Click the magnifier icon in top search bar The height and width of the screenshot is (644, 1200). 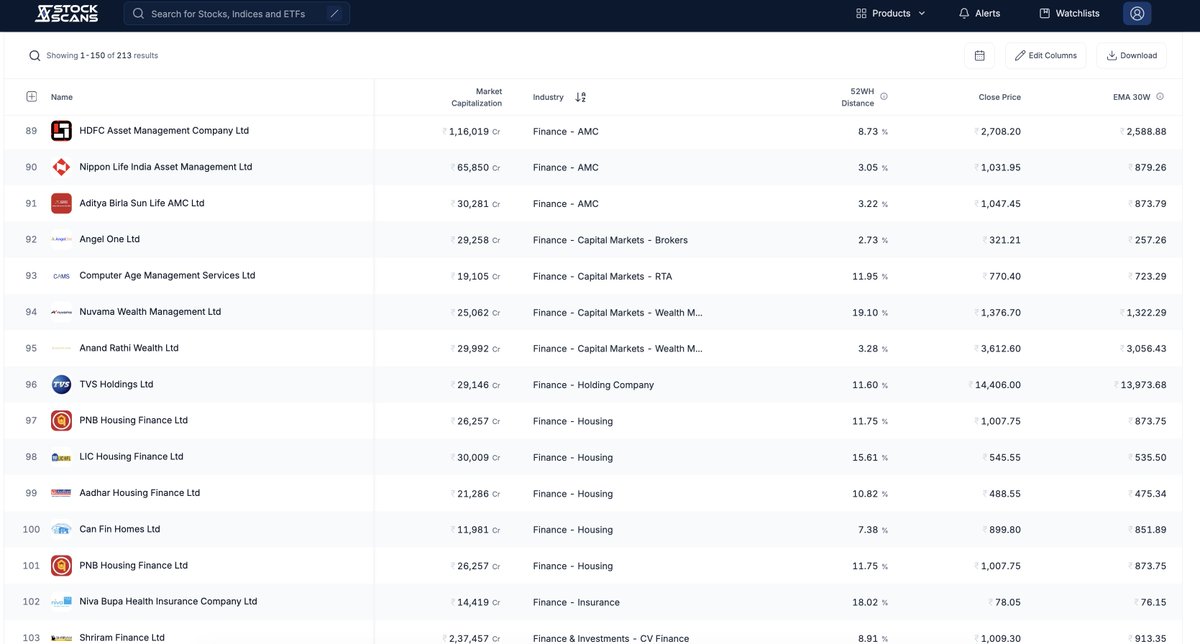tap(138, 14)
